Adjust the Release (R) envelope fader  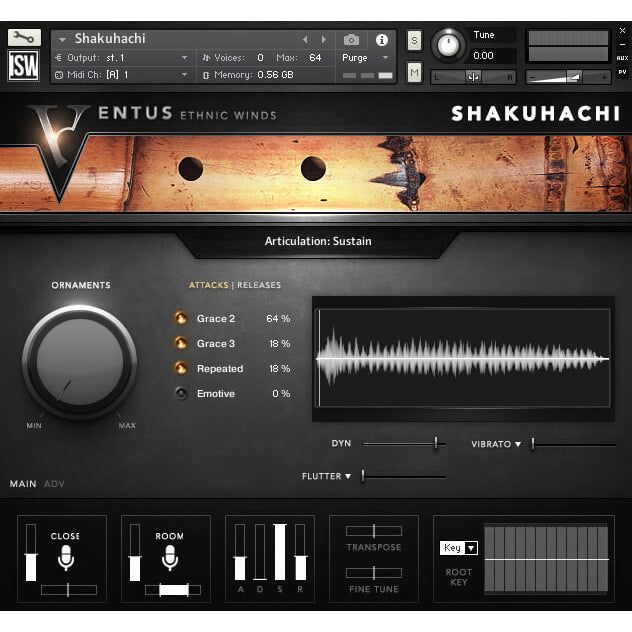300,552
